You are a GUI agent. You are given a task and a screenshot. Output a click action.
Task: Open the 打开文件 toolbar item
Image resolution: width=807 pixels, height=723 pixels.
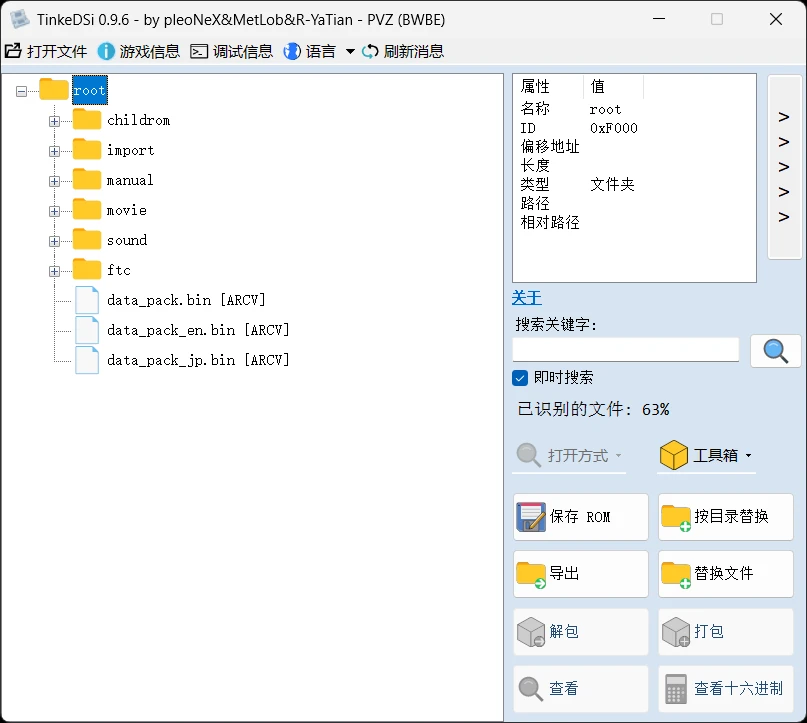pyautogui.click(x=46, y=51)
